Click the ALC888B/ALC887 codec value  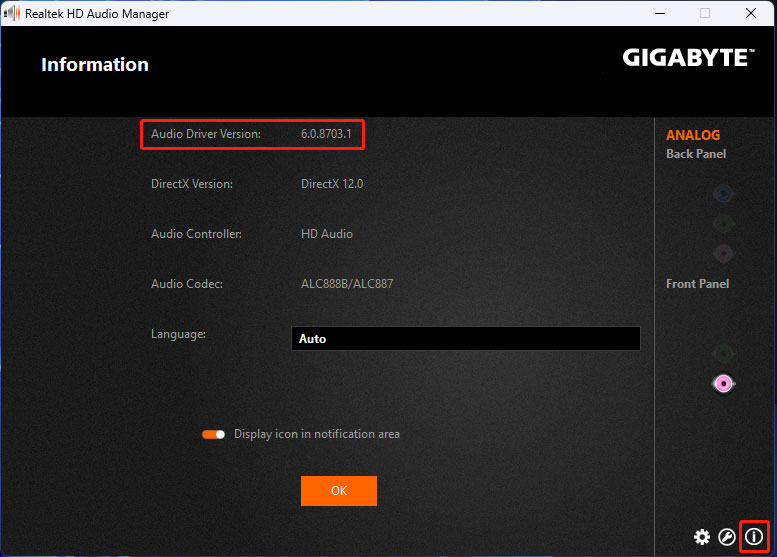point(347,284)
